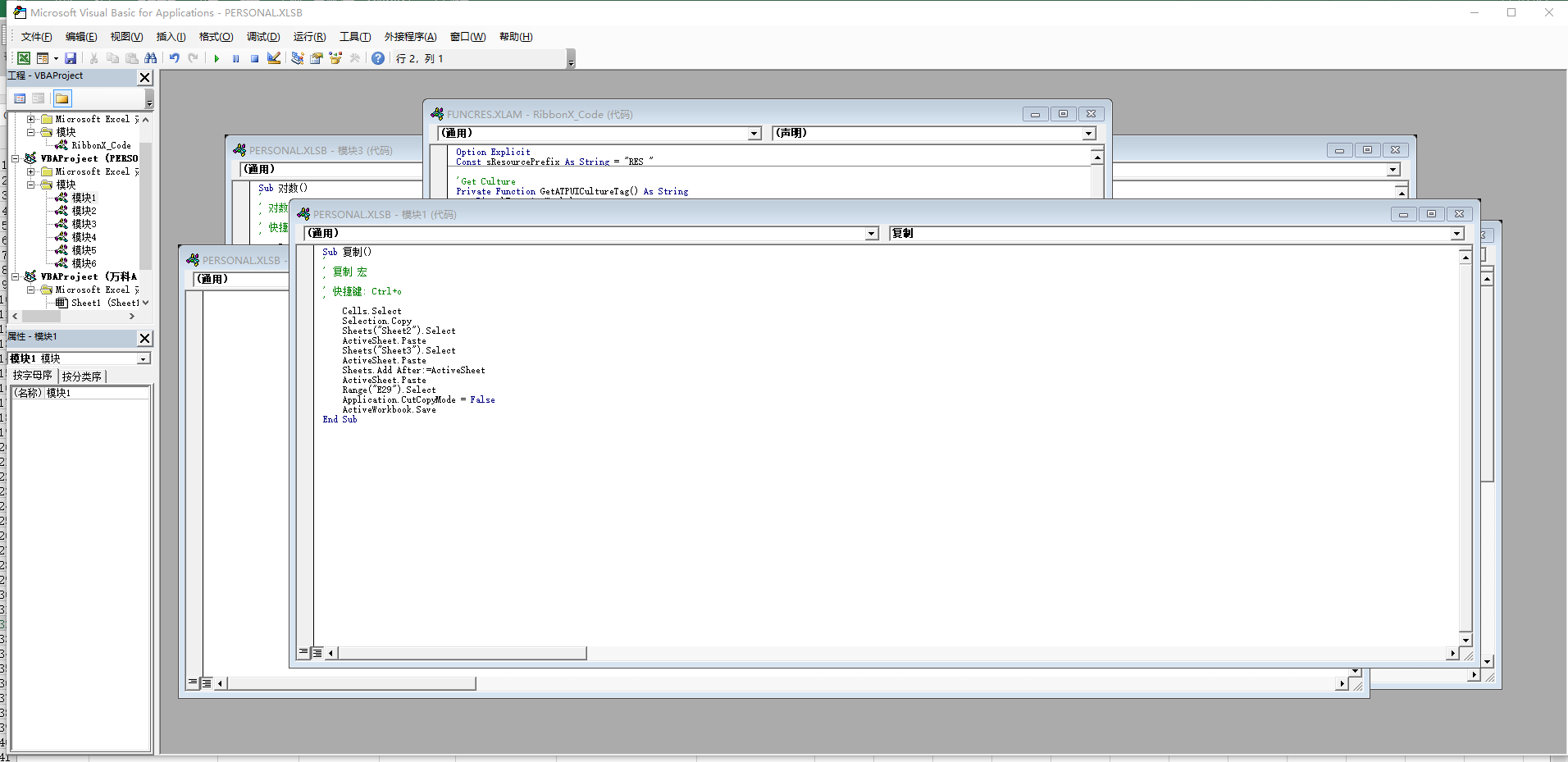Collapse the 模块 folder under VBAProject PERSONAL
The height and width of the screenshot is (762, 1568).
click(x=31, y=185)
